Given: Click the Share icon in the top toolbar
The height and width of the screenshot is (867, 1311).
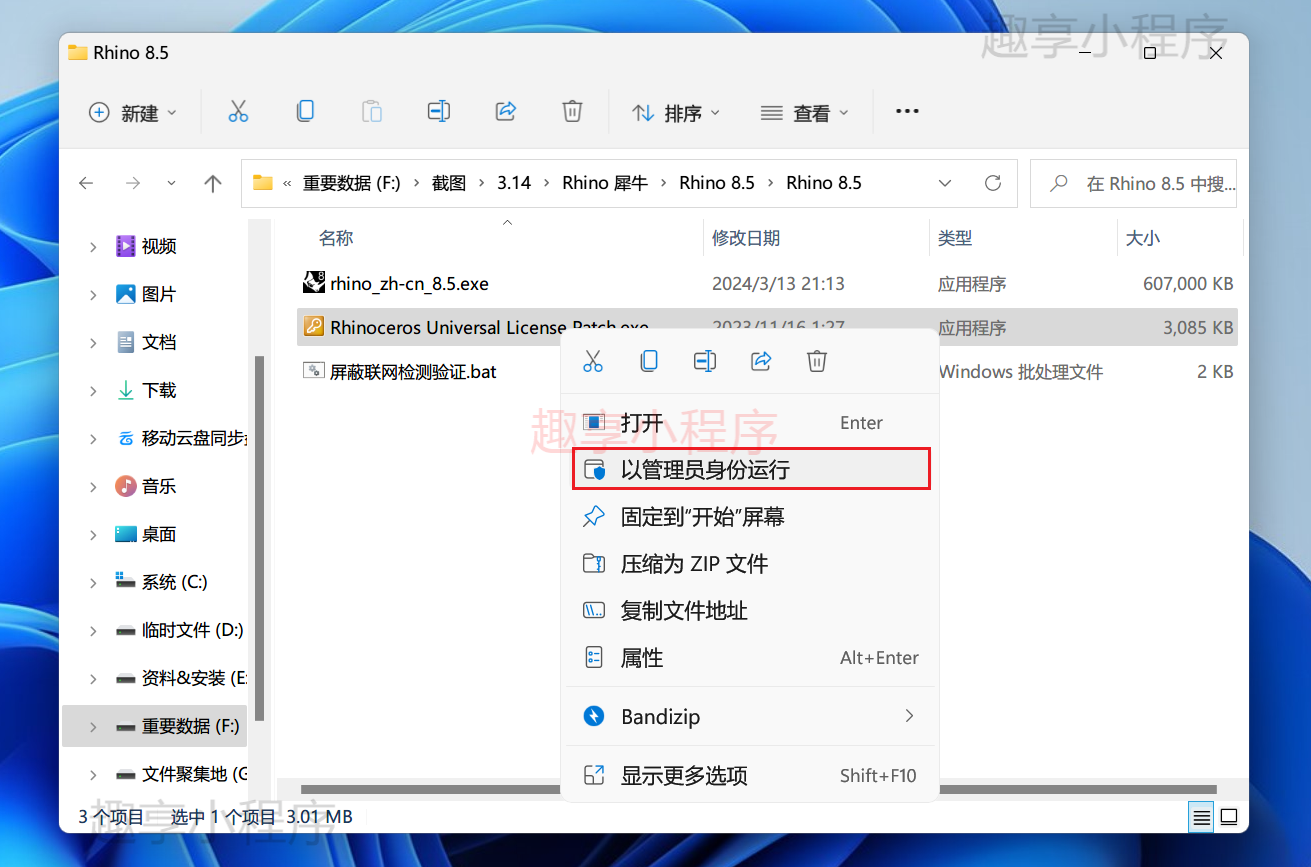Looking at the screenshot, I should (505, 112).
